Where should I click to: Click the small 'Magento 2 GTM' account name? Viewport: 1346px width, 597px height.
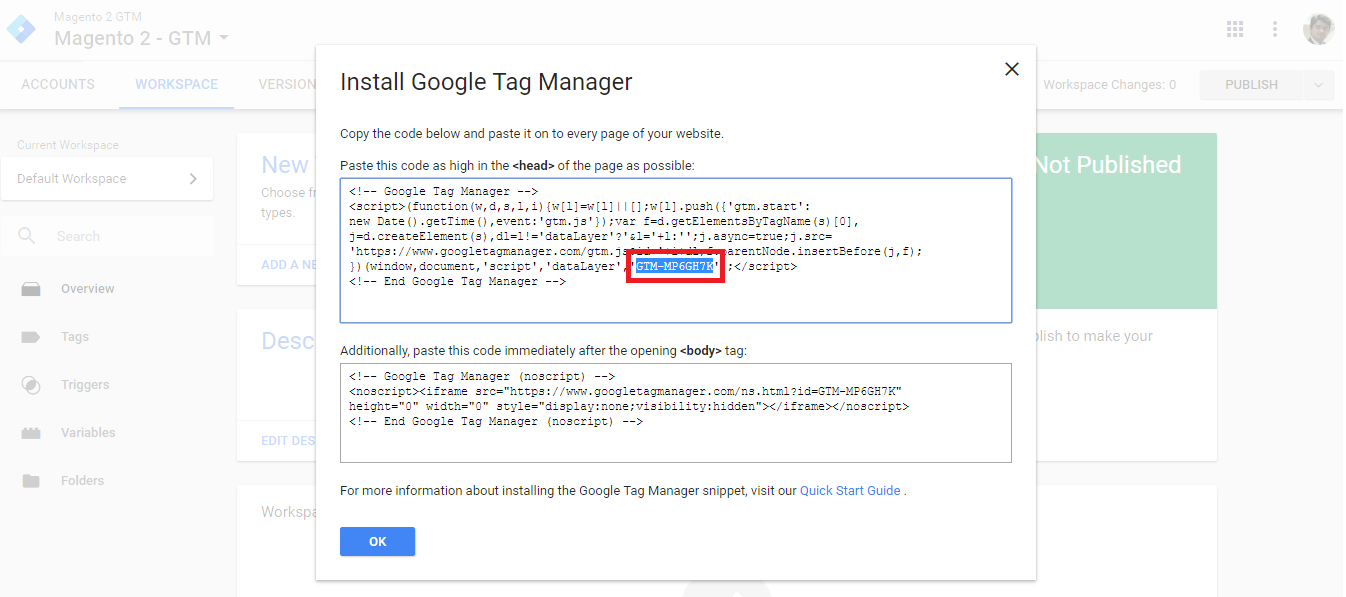97,17
